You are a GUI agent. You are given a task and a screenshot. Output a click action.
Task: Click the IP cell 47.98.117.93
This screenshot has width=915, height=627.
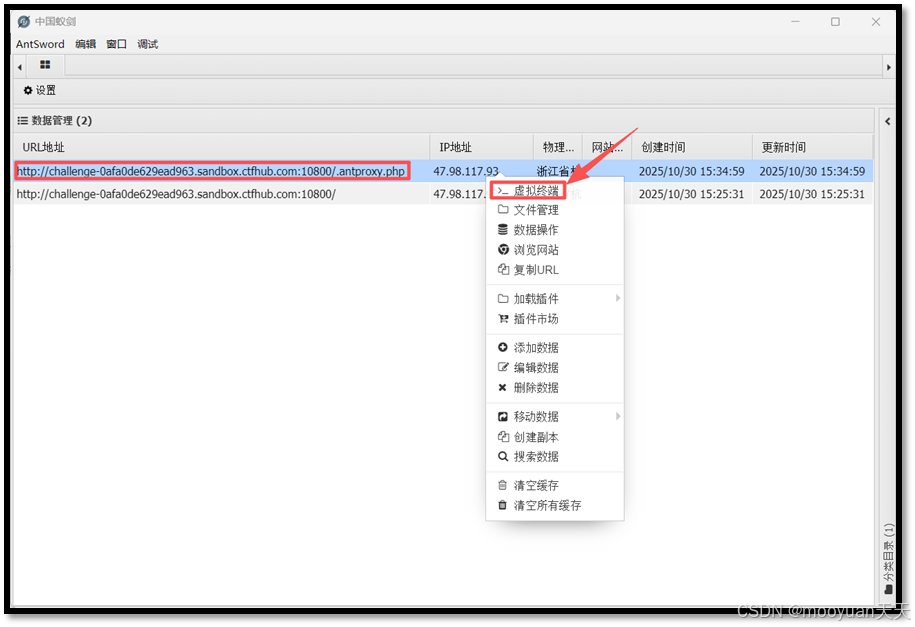coord(466,171)
